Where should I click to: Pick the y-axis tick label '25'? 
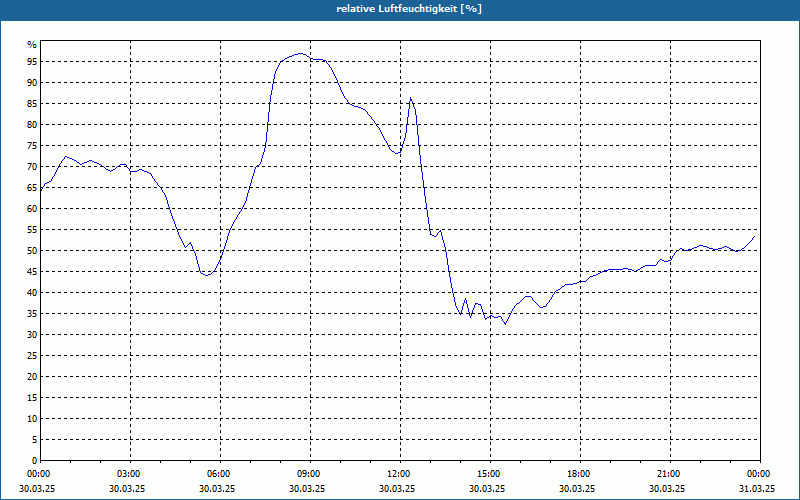point(32,356)
